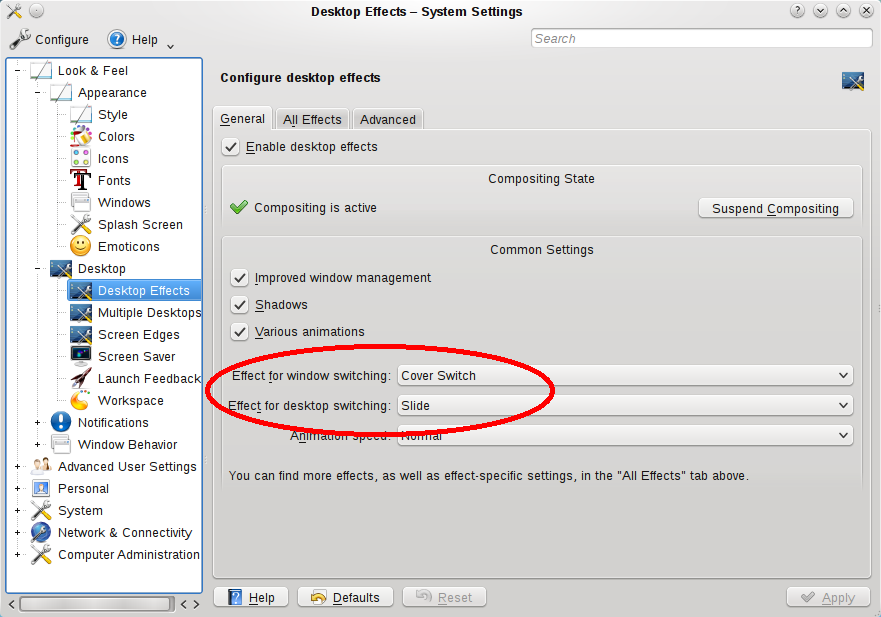The height and width of the screenshot is (617, 881).
Task: Click the context help question-mark titlebar button
Action: [x=797, y=11]
